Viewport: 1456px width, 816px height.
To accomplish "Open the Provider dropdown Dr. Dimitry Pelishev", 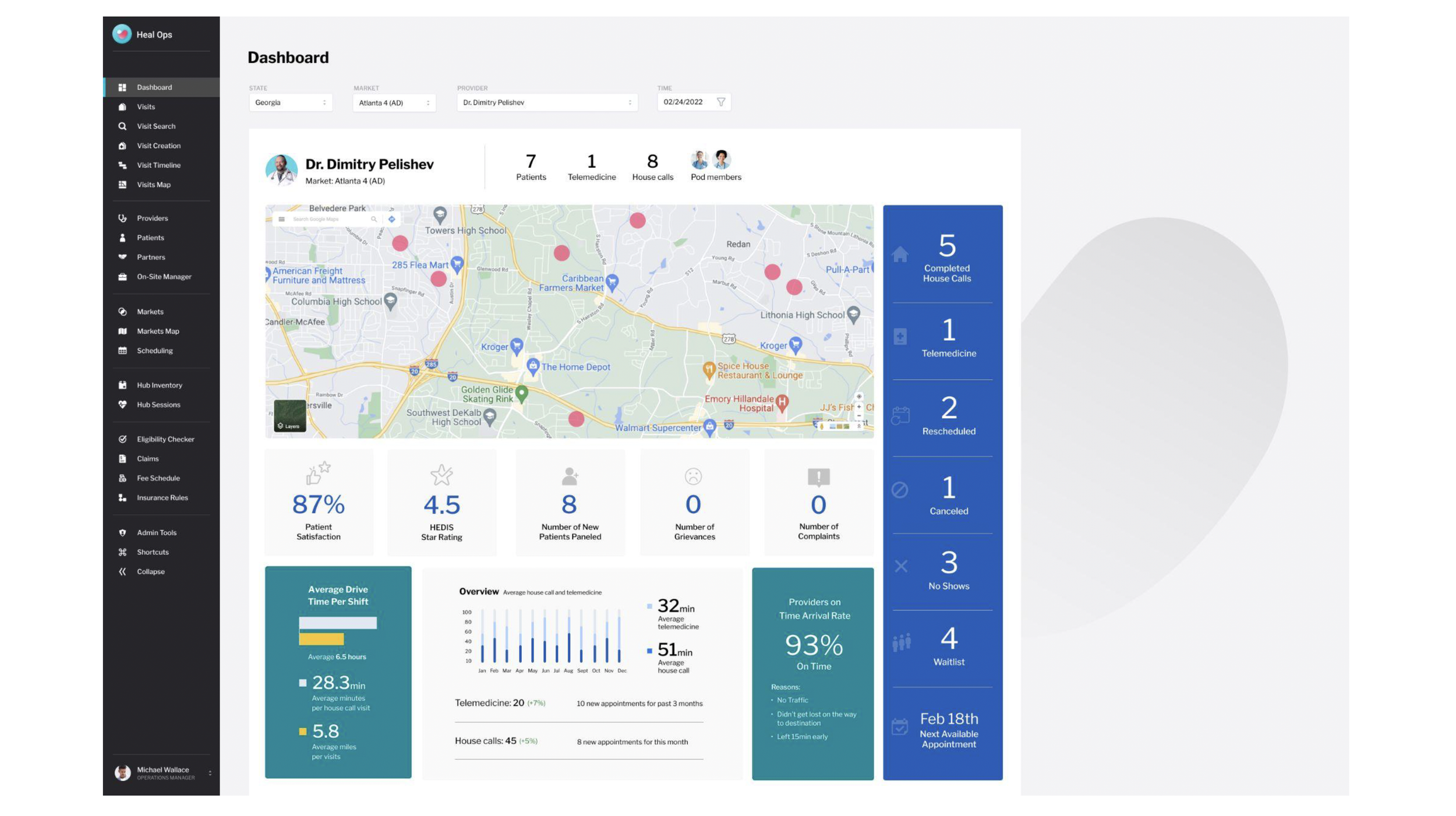I will 546,103.
